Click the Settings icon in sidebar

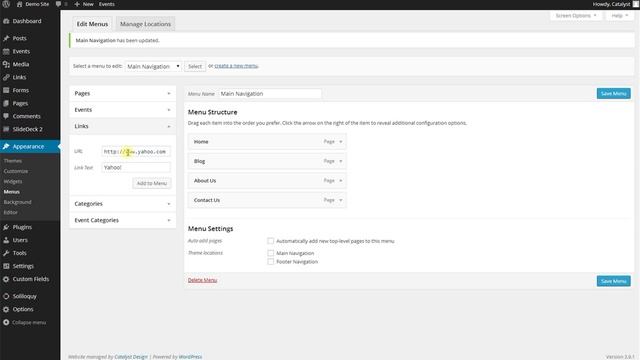[6, 266]
